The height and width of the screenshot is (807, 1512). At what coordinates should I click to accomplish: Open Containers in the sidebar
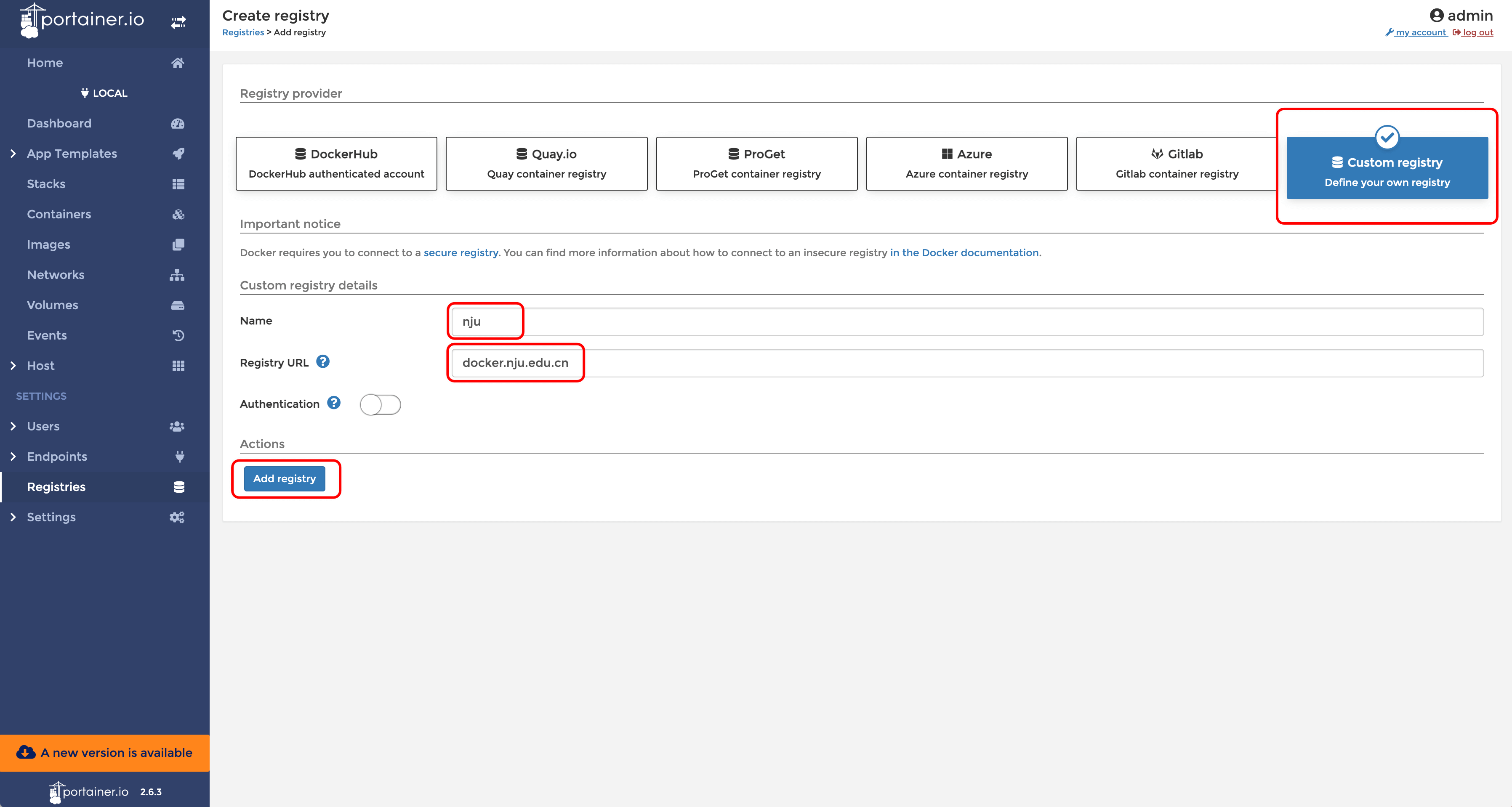104,214
